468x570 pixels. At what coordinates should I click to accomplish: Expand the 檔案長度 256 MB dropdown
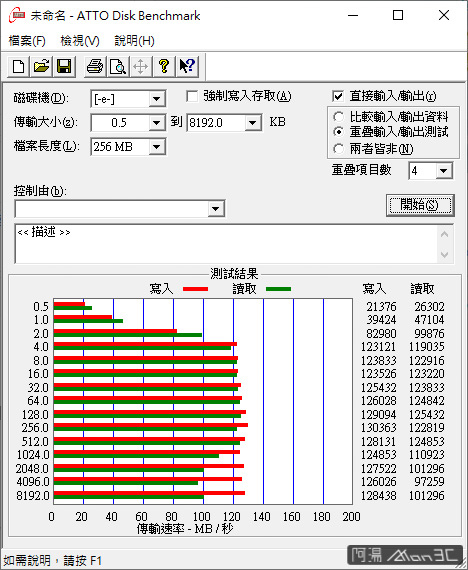157,147
